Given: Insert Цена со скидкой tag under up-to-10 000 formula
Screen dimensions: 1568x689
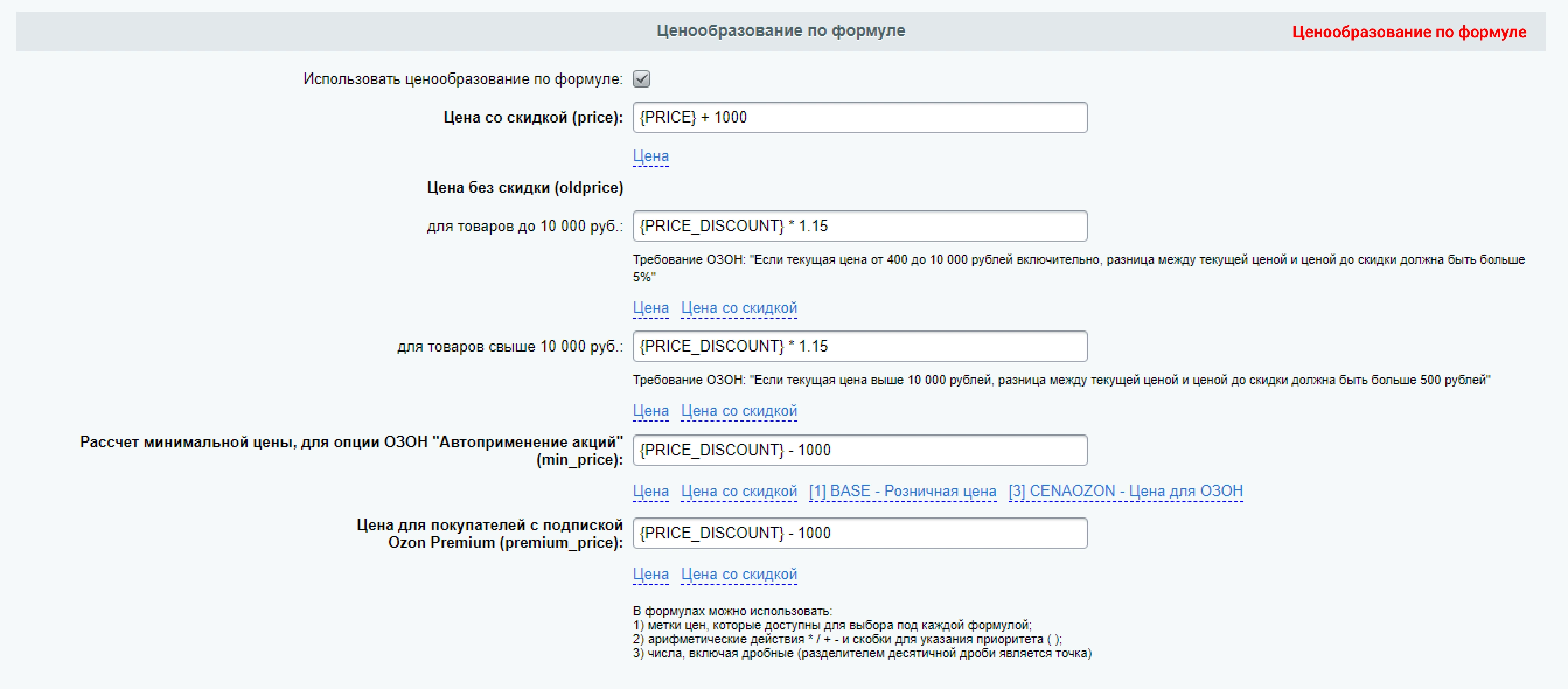Looking at the screenshot, I should point(738,308).
